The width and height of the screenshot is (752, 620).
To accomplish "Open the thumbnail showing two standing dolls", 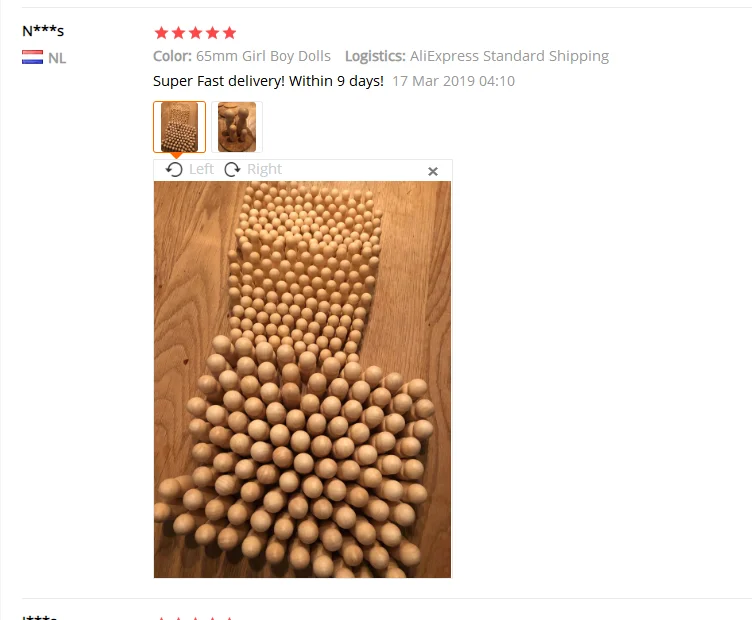I will tap(237, 127).
